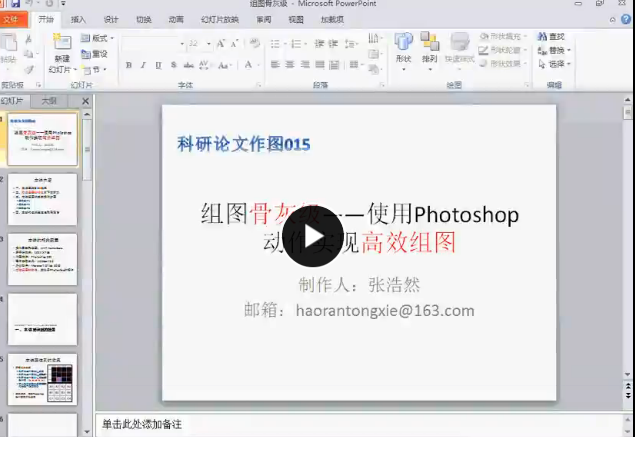Switch to the Animations (动画) ribbon tab
The height and width of the screenshot is (460, 635).
click(176, 19)
